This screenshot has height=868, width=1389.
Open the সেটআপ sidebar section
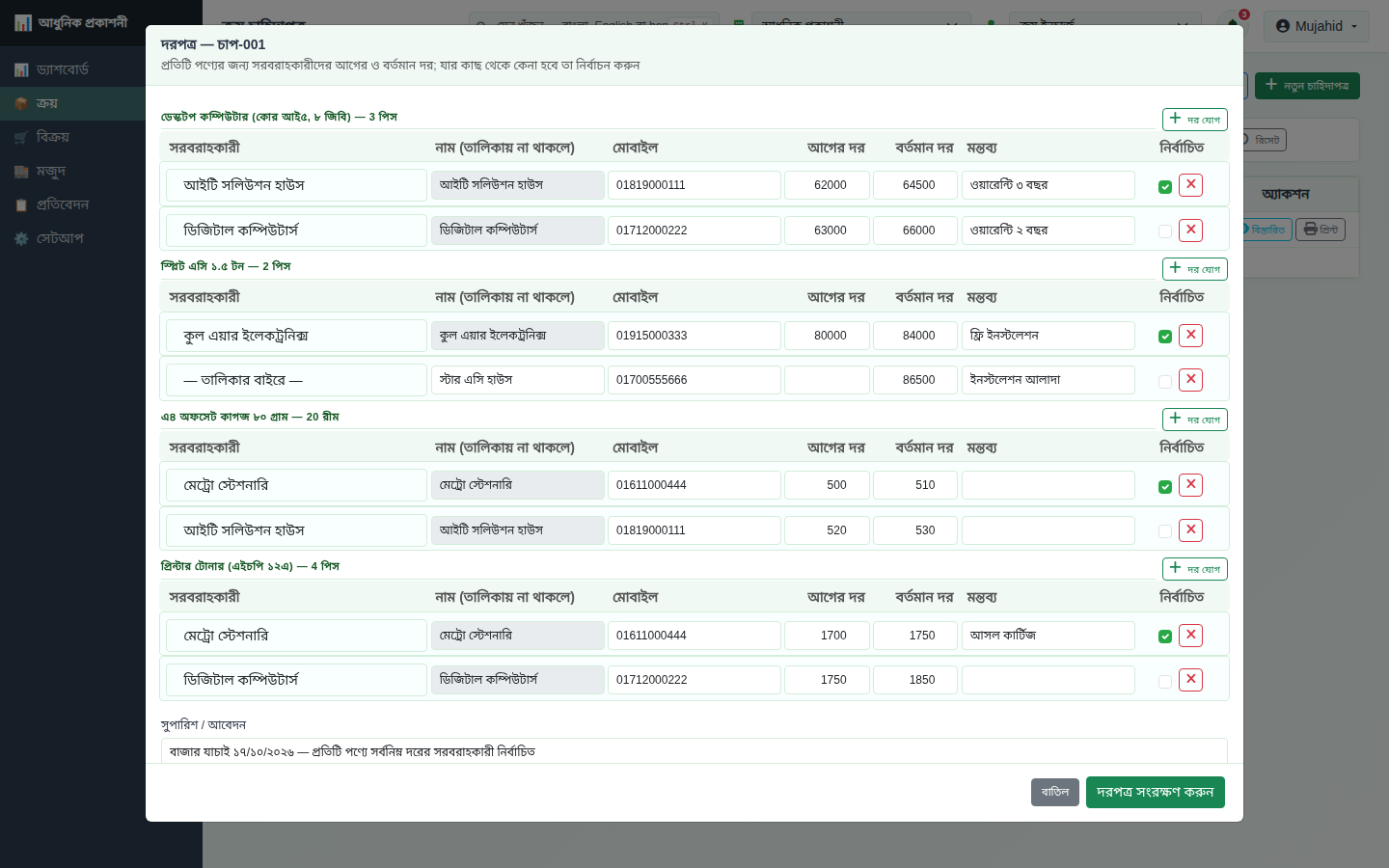(x=72, y=238)
